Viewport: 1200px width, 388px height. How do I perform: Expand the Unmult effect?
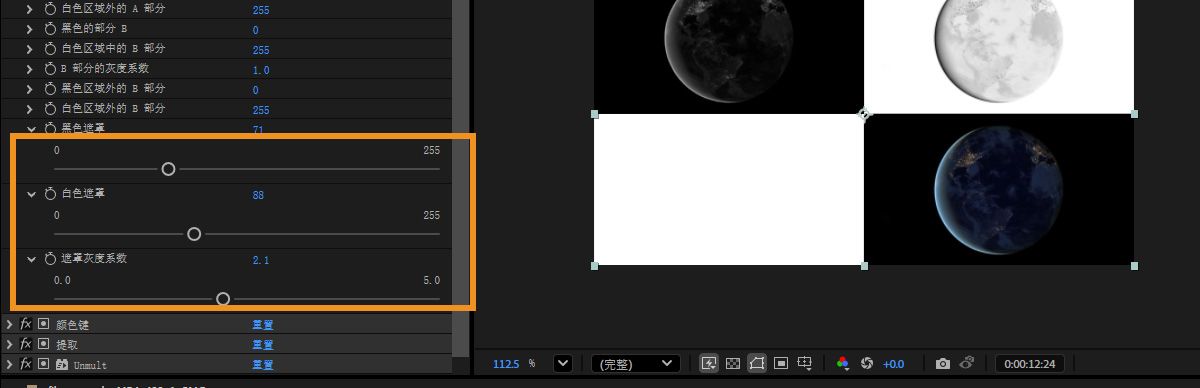point(10,364)
